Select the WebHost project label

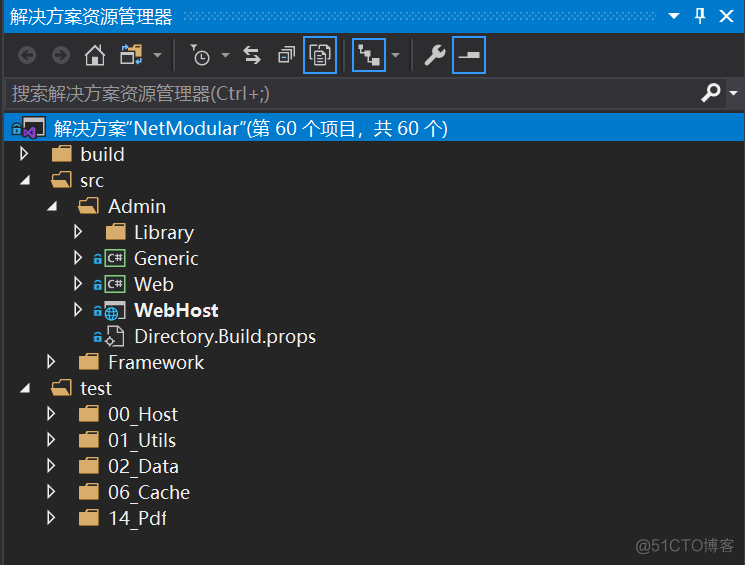coord(176,310)
